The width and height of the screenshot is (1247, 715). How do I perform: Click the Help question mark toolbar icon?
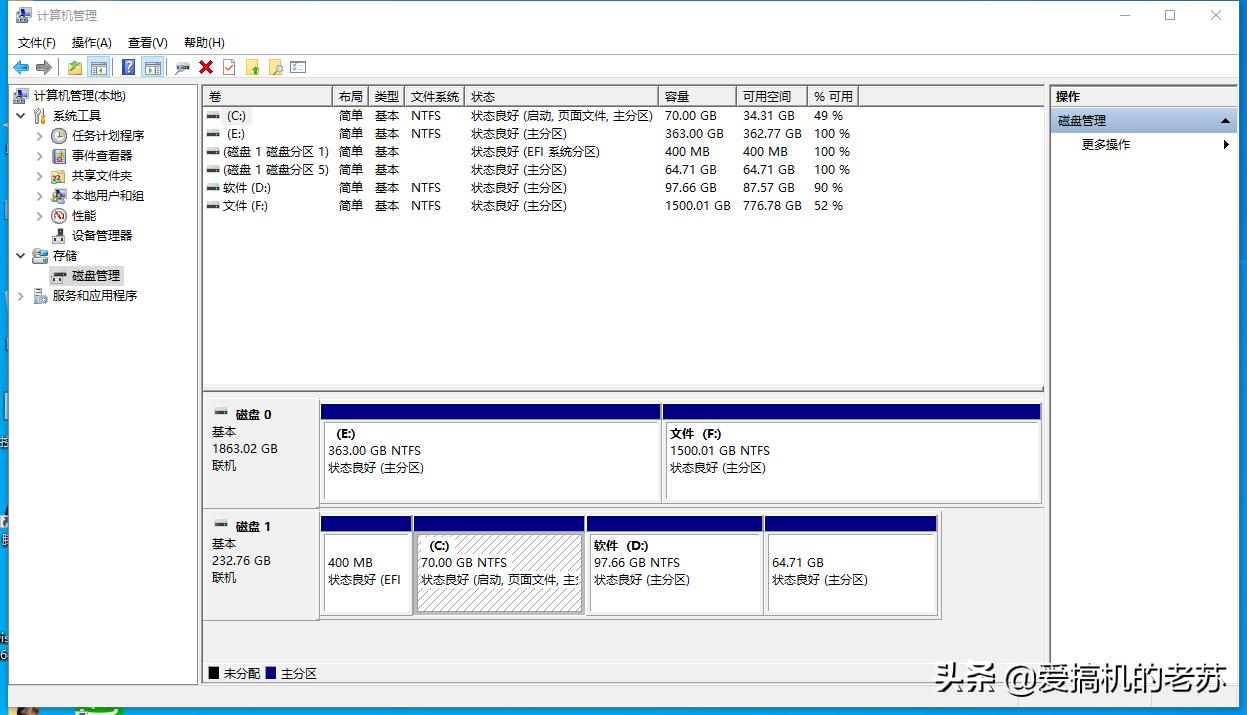tap(128, 67)
